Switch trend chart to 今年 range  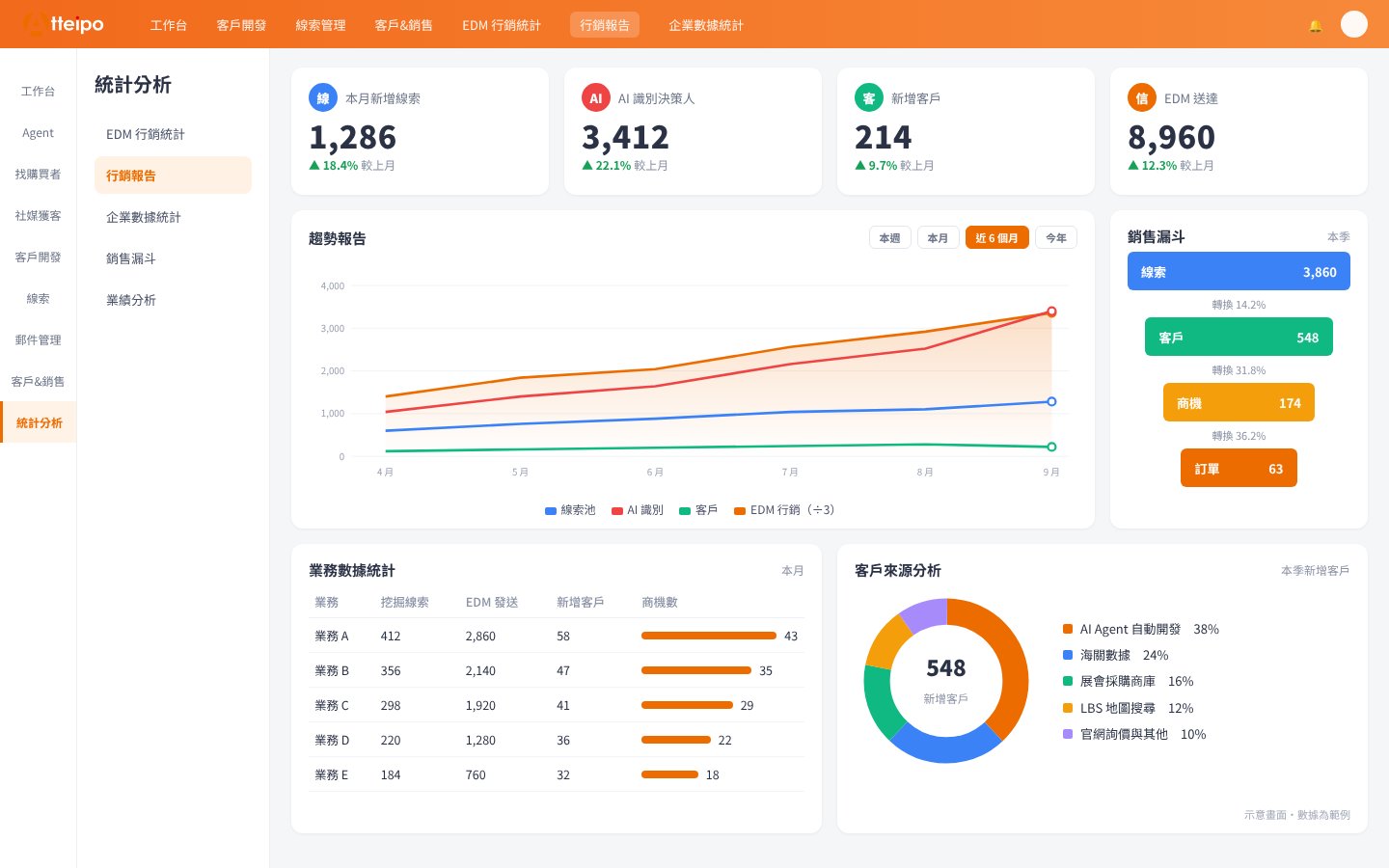[x=1056, y=238]
